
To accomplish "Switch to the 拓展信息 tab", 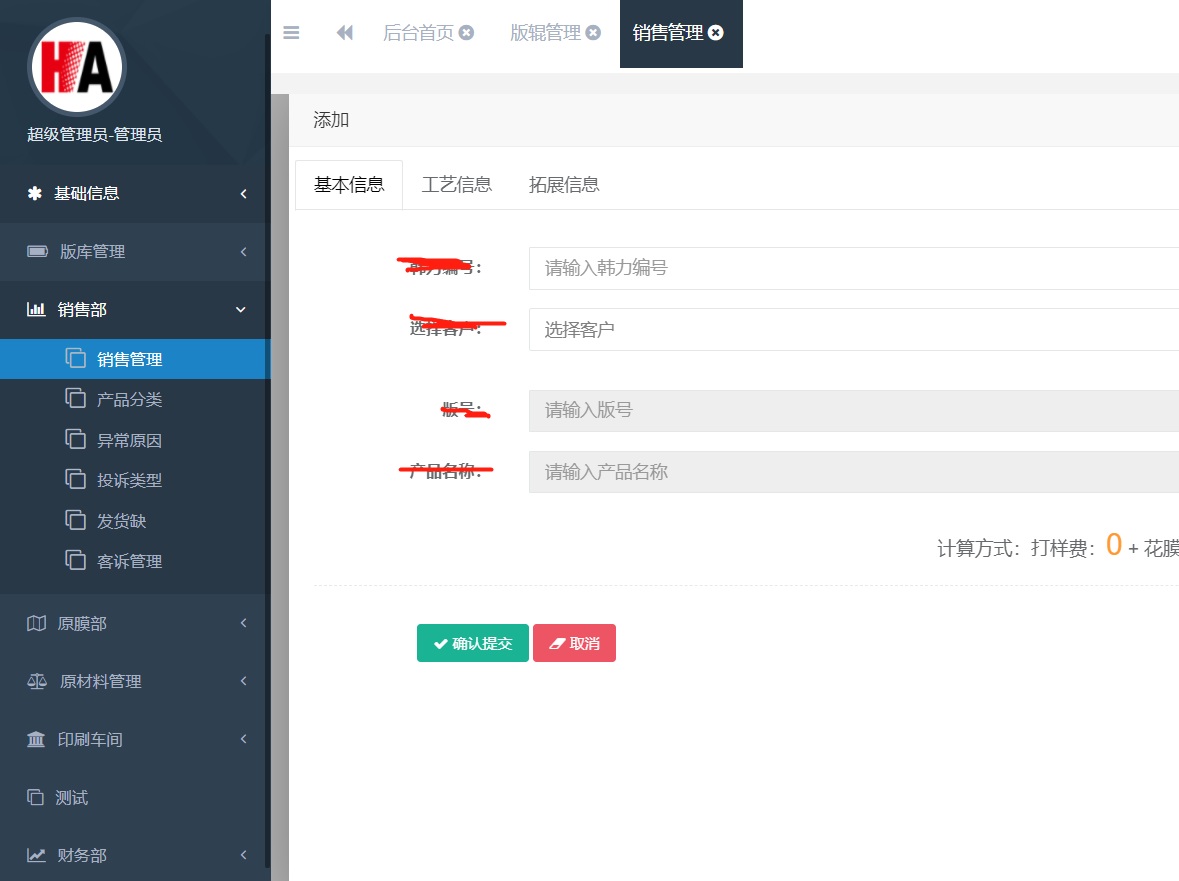I will (x=564, y=185).
